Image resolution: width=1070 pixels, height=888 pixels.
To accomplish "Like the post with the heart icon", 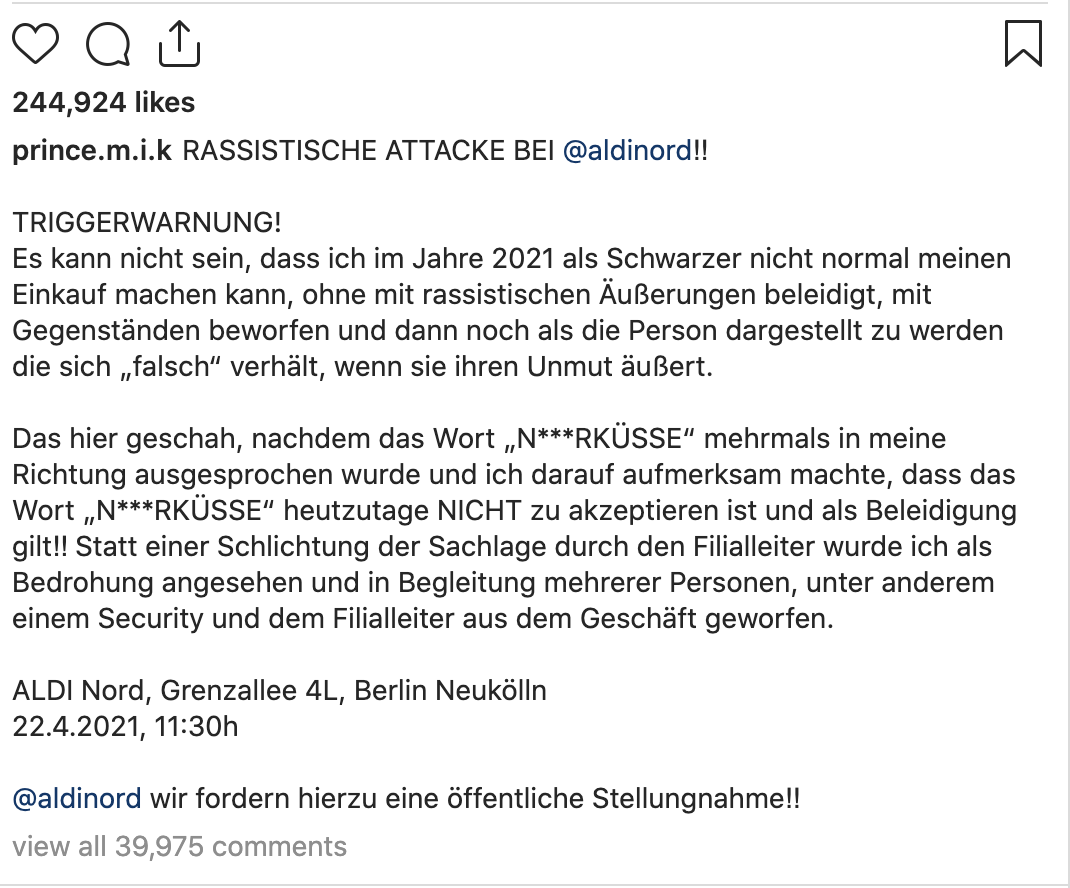I will (x=36, y=45).
